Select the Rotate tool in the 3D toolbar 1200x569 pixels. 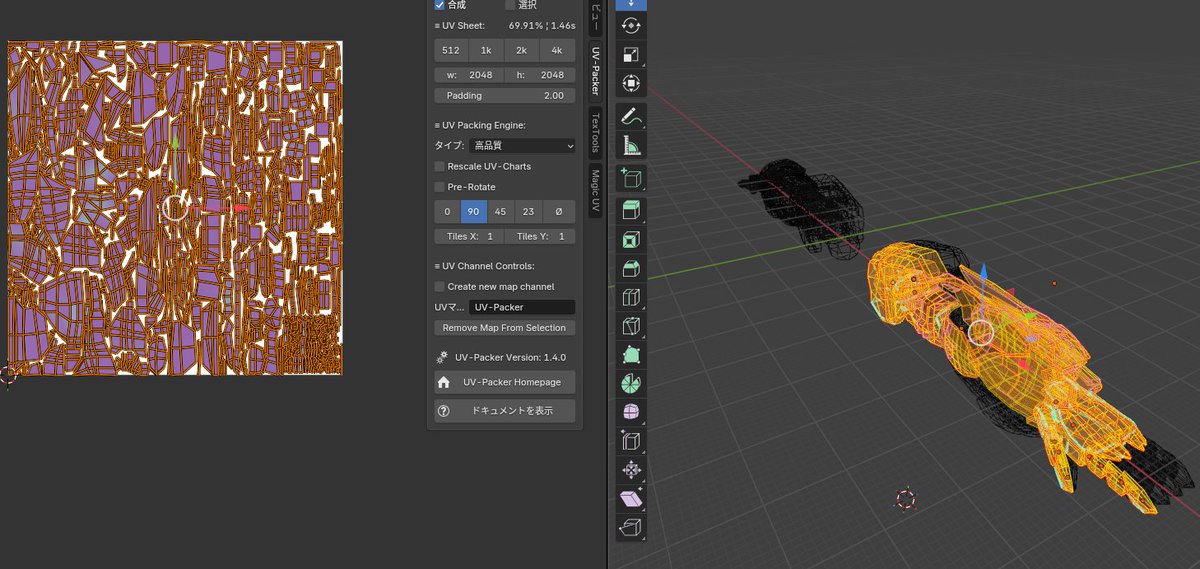point(631,26)
